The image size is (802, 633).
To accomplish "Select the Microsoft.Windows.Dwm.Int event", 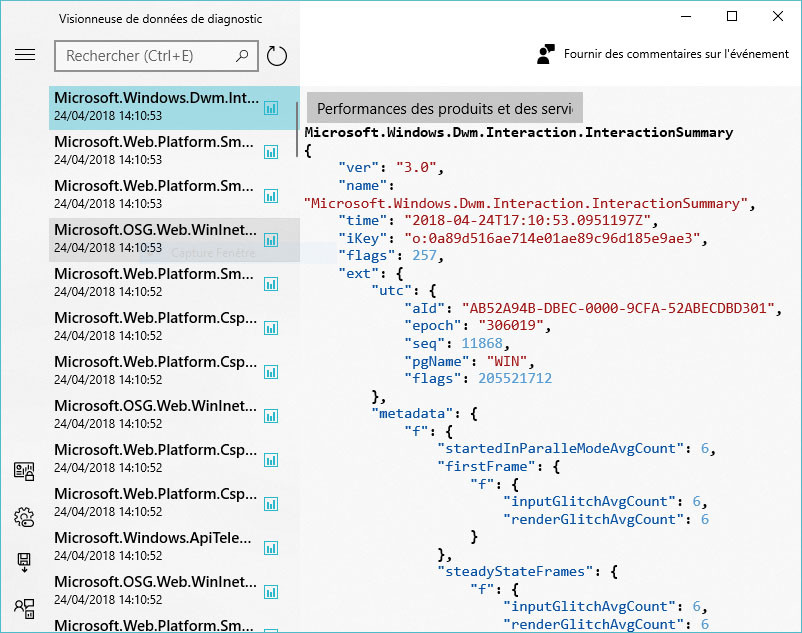I will click(174, 107).
